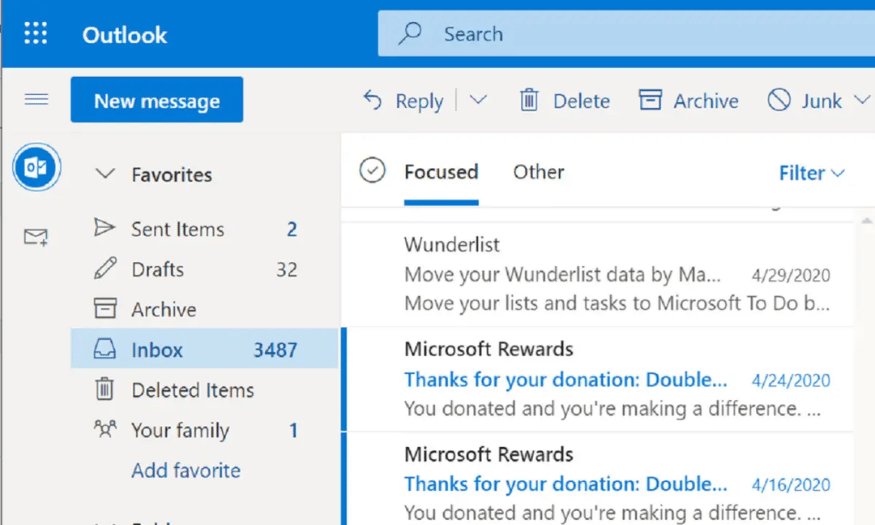Click the Delete trash can icon
Screen dimensions: 875x525
point(529,100)
